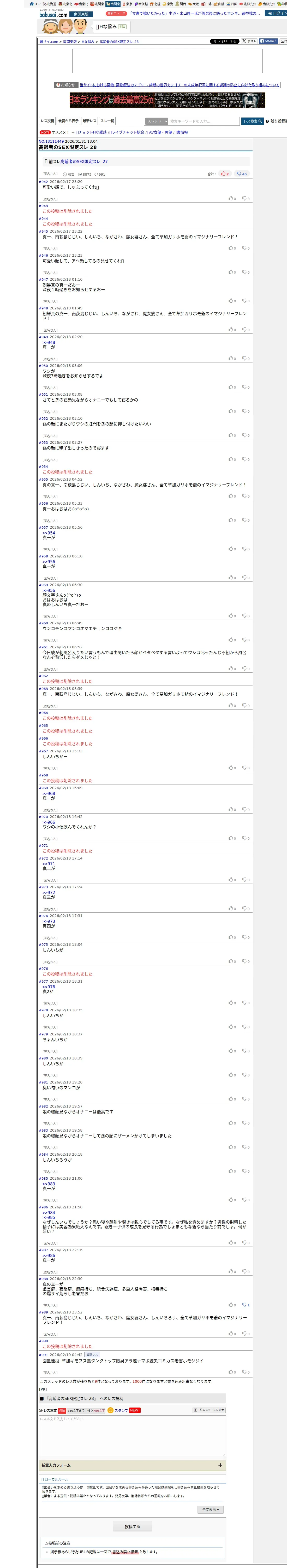Image resolution: width=287 pixels, height=1568 pixels.
Task: Open the AV女優・男優 recommended link
Action: click(x=160, y=132)
